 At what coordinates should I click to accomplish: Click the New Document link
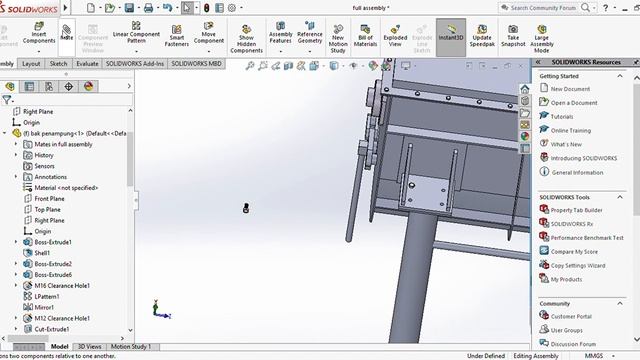(570, 89)
